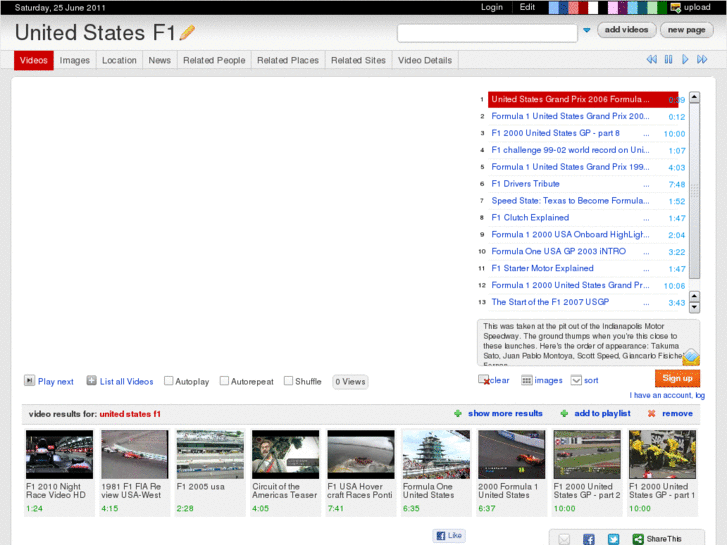Open the Location tab

[x=119, y=60]
